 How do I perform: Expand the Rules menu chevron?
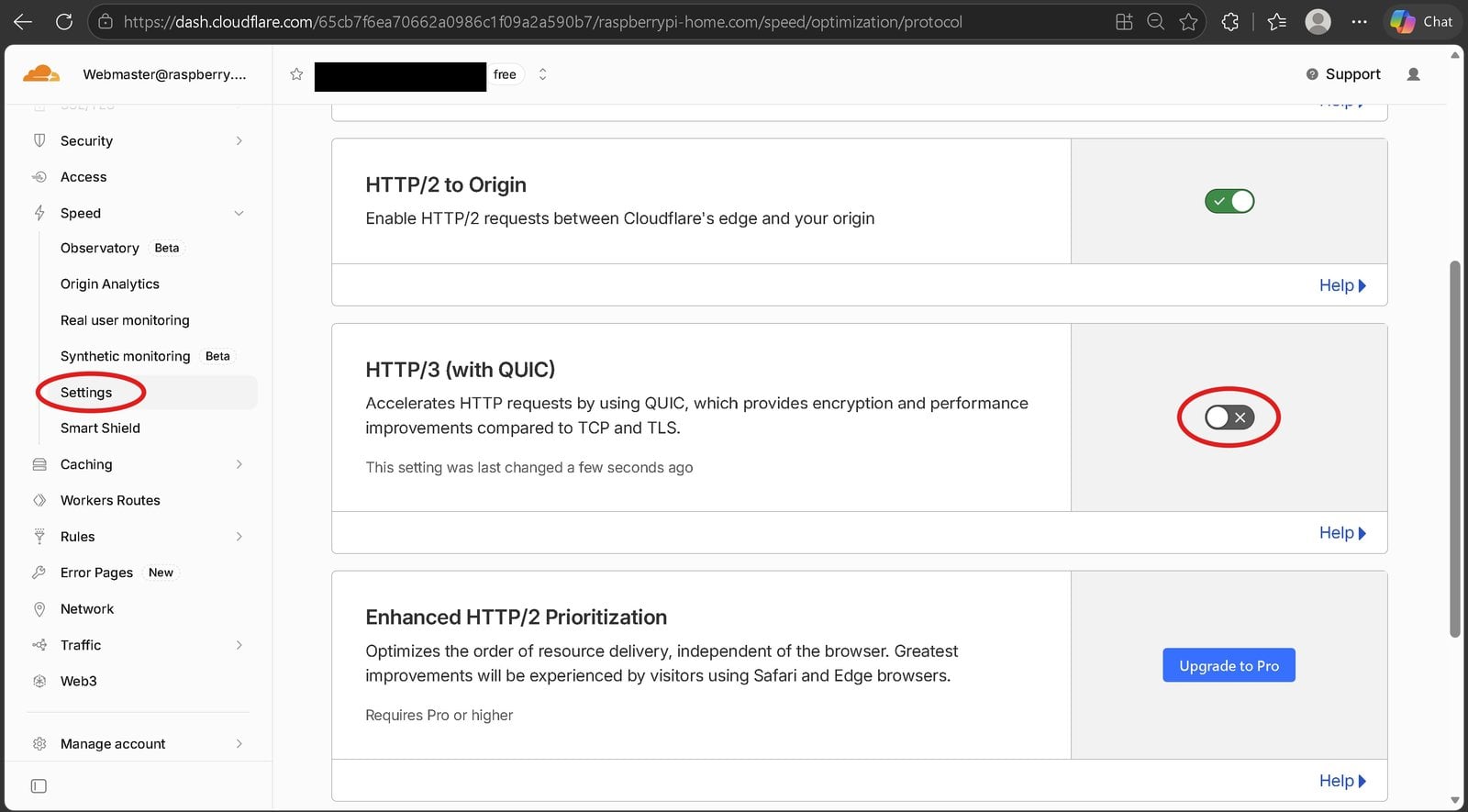click(239, 537)
